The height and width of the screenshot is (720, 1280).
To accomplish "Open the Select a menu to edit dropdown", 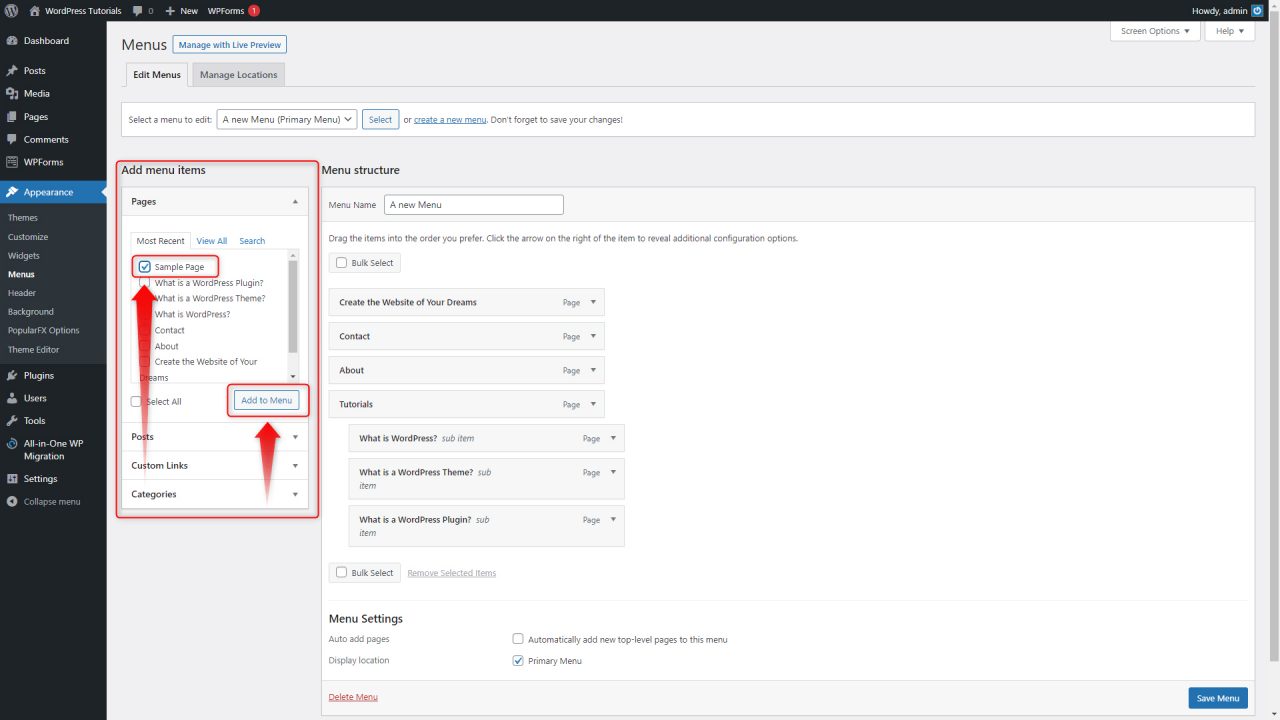I will [x=286, y=119].
